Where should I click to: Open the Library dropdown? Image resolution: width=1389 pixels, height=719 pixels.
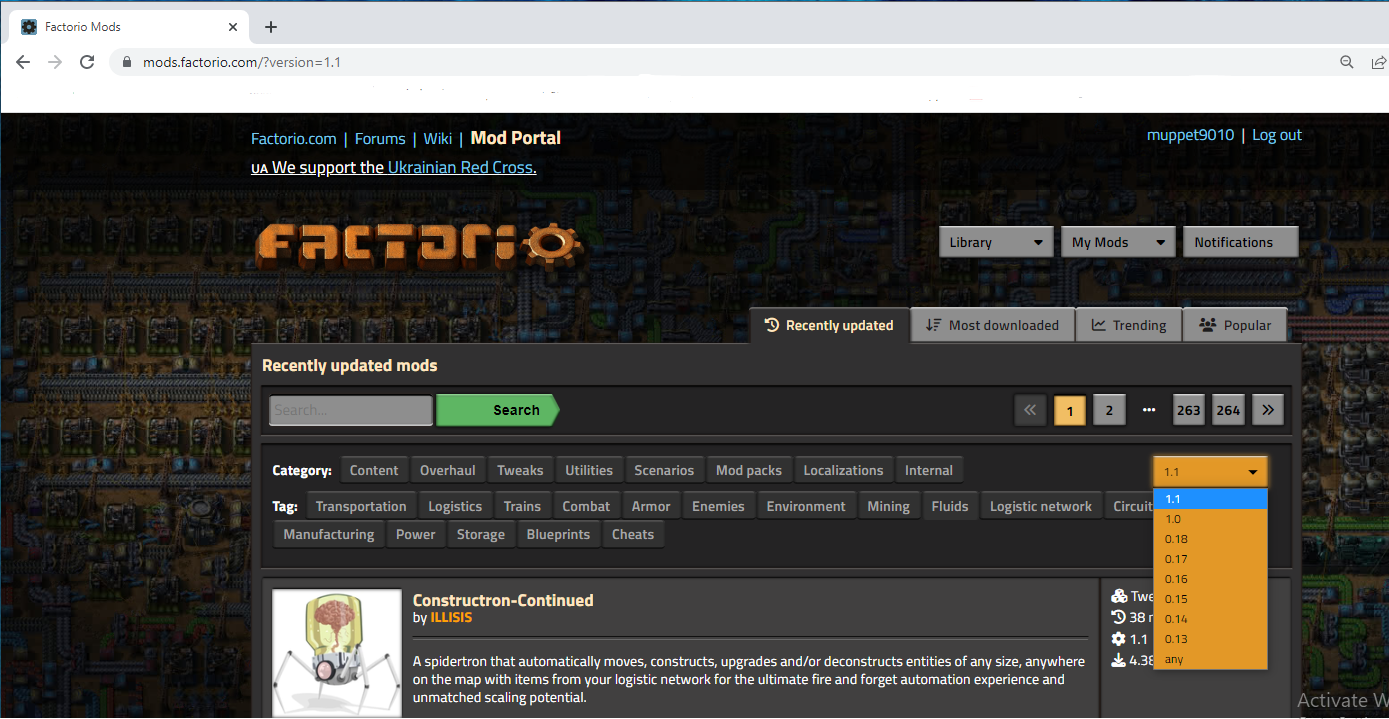[x=996, y=242]
